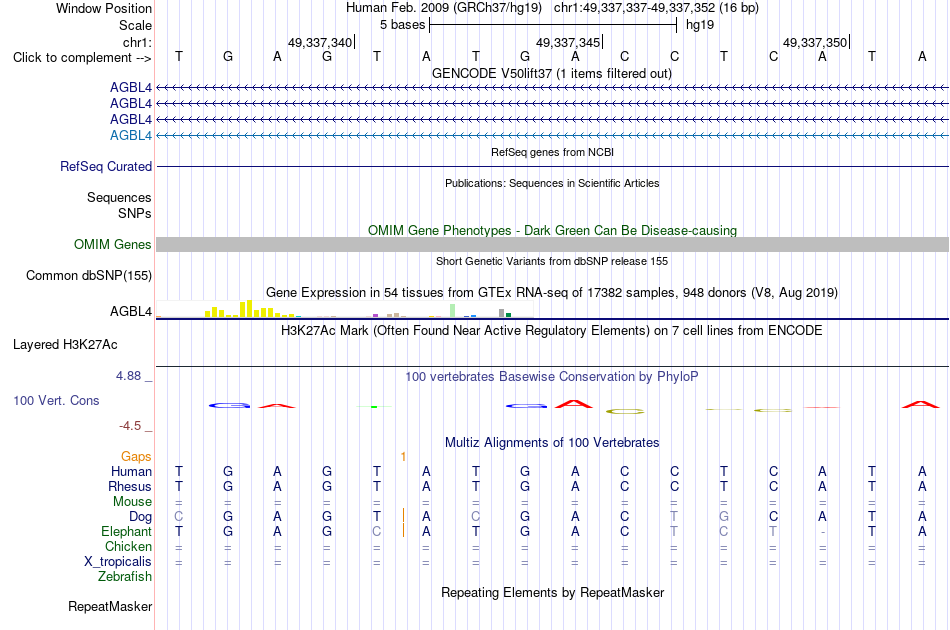Viewport: 950px width, 630px height.
Task: Click the orange insertion bar in Dog row
Action: coord(404,516)
